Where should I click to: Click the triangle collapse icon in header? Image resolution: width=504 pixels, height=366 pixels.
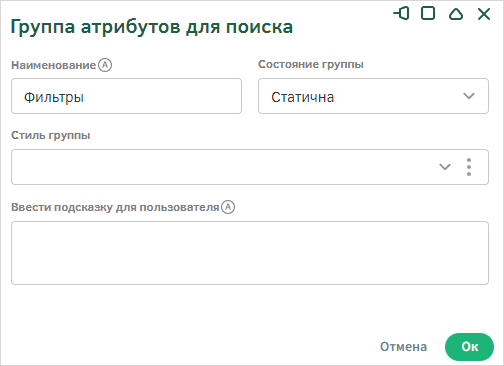[x=456, y=14]
